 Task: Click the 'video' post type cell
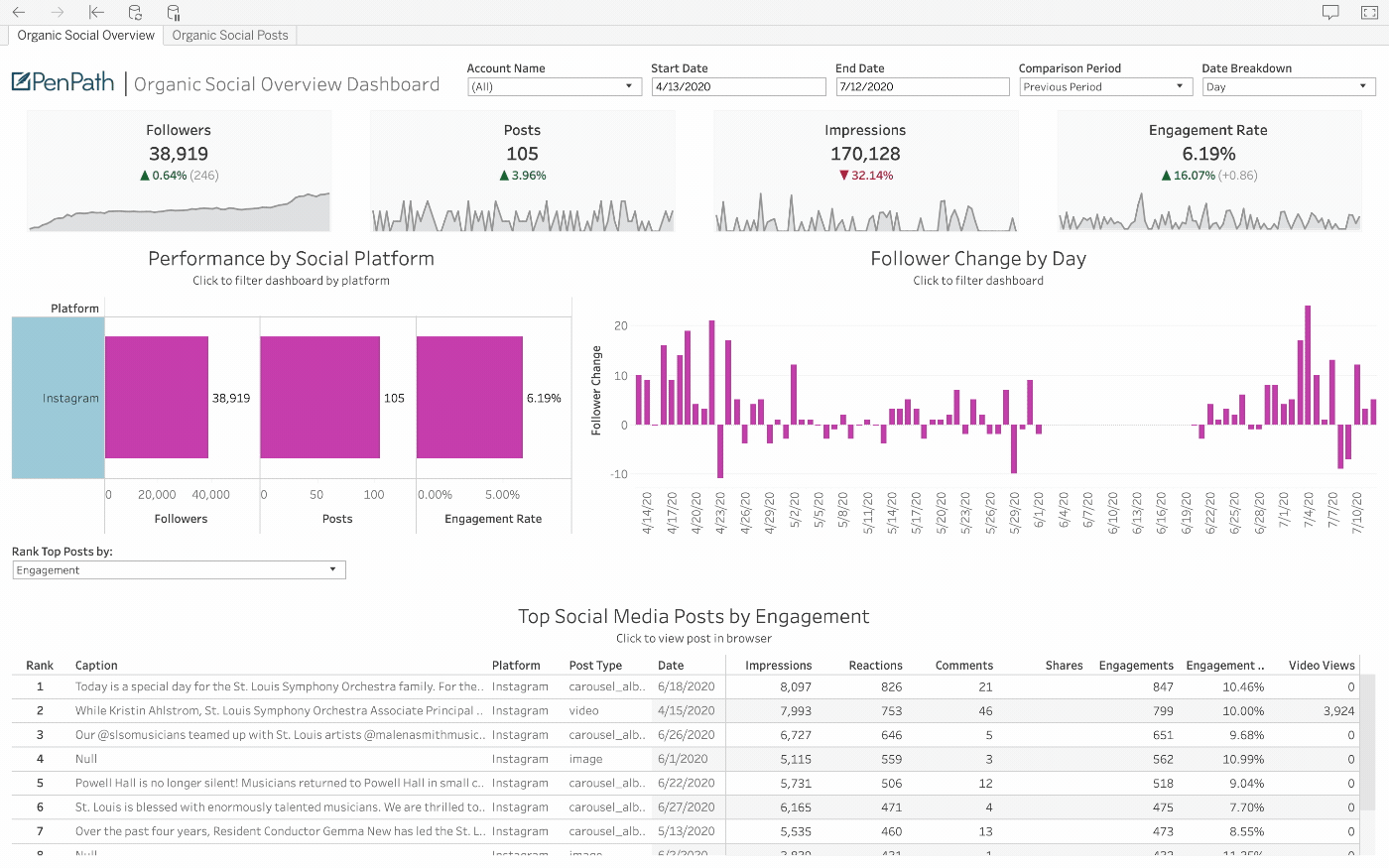click(x=584, y=711)
